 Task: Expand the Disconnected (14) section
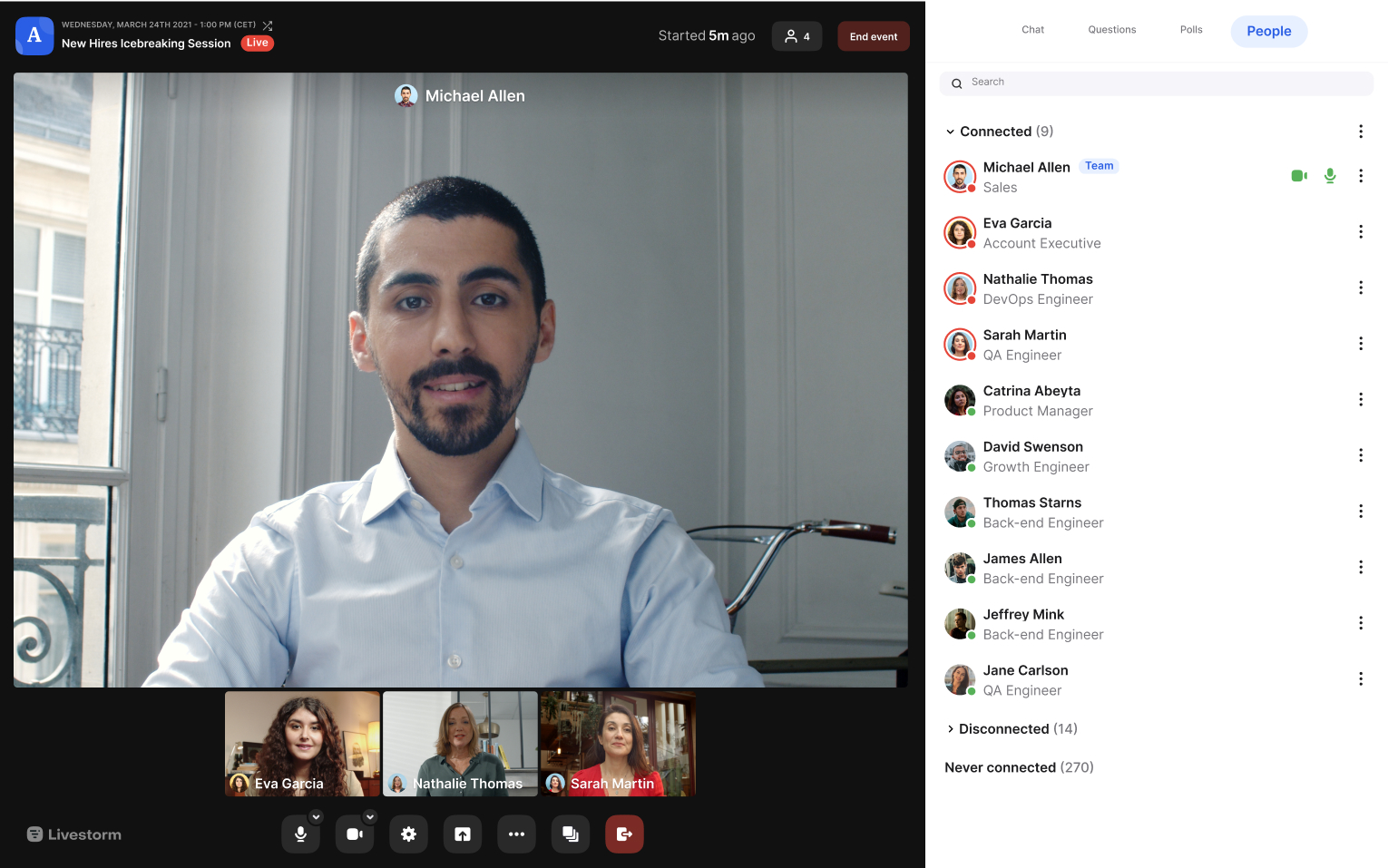pos(951,729)
